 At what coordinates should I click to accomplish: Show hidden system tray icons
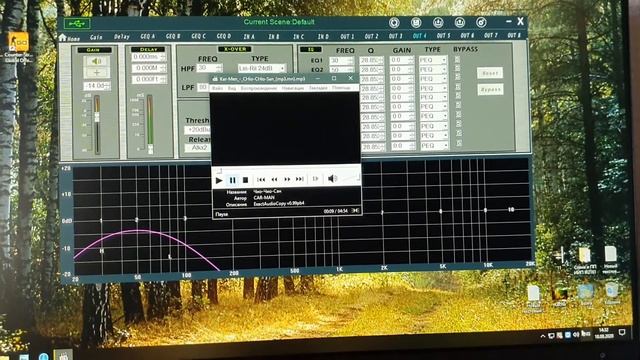point(543,336)
